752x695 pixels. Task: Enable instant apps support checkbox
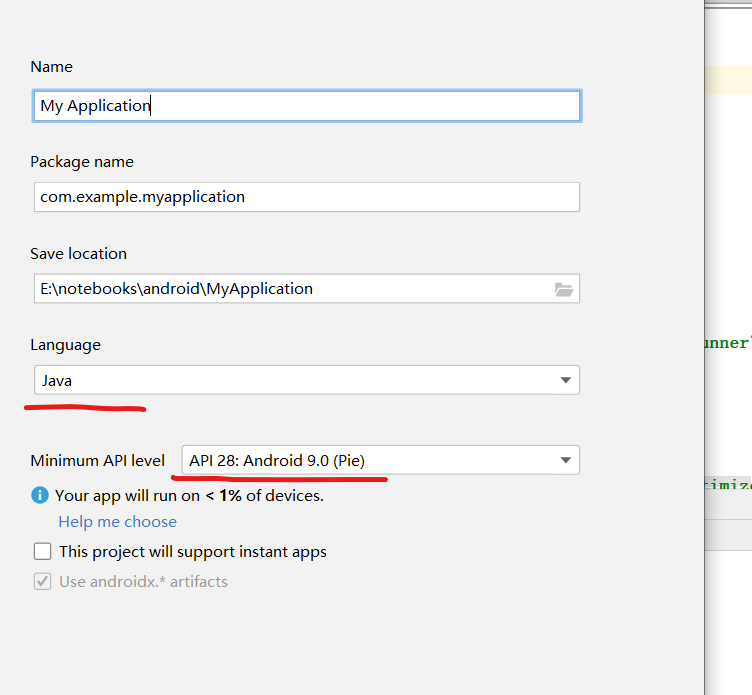[x=43, y=551]
